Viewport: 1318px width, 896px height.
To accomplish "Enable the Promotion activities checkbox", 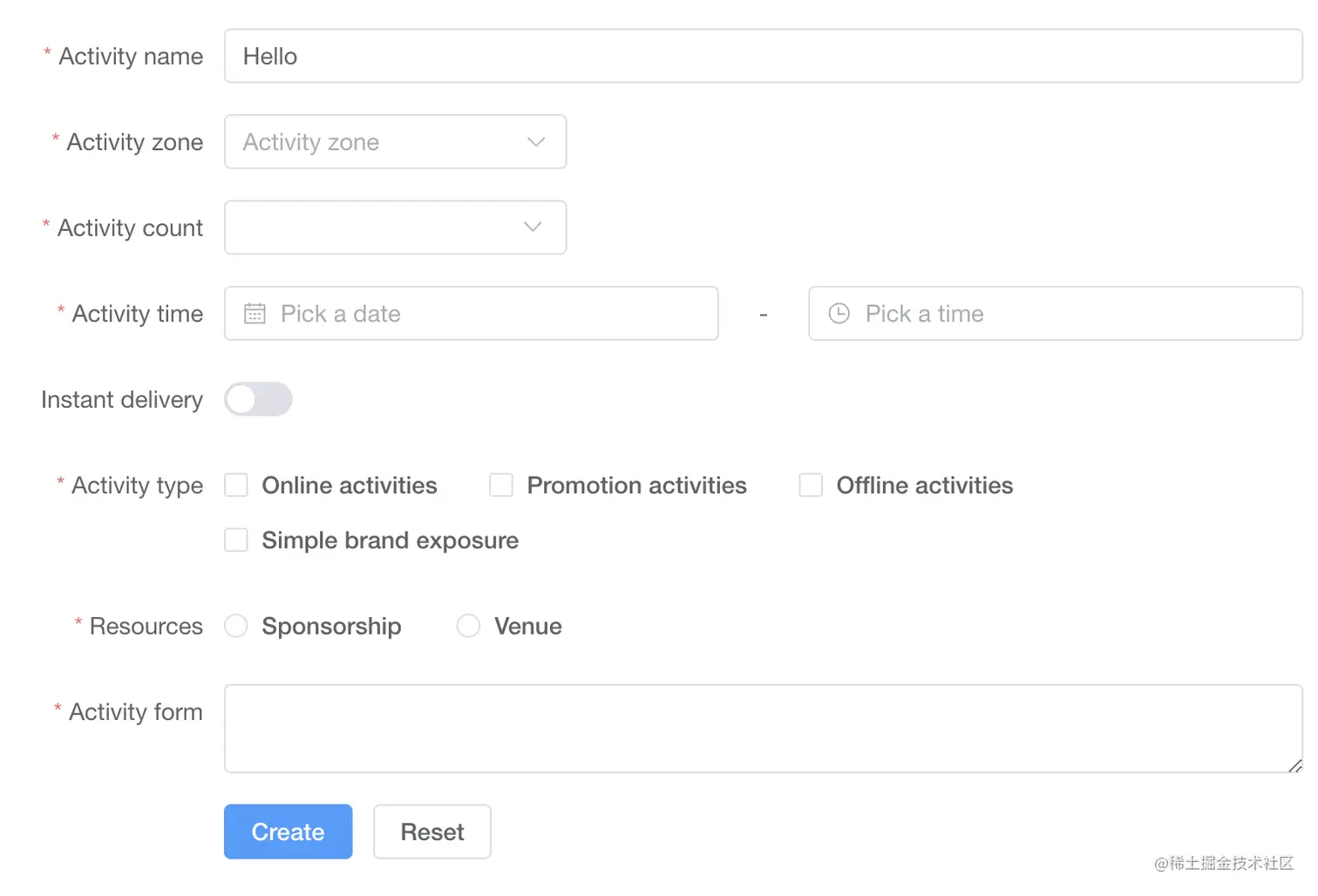I will coord(501,485).
